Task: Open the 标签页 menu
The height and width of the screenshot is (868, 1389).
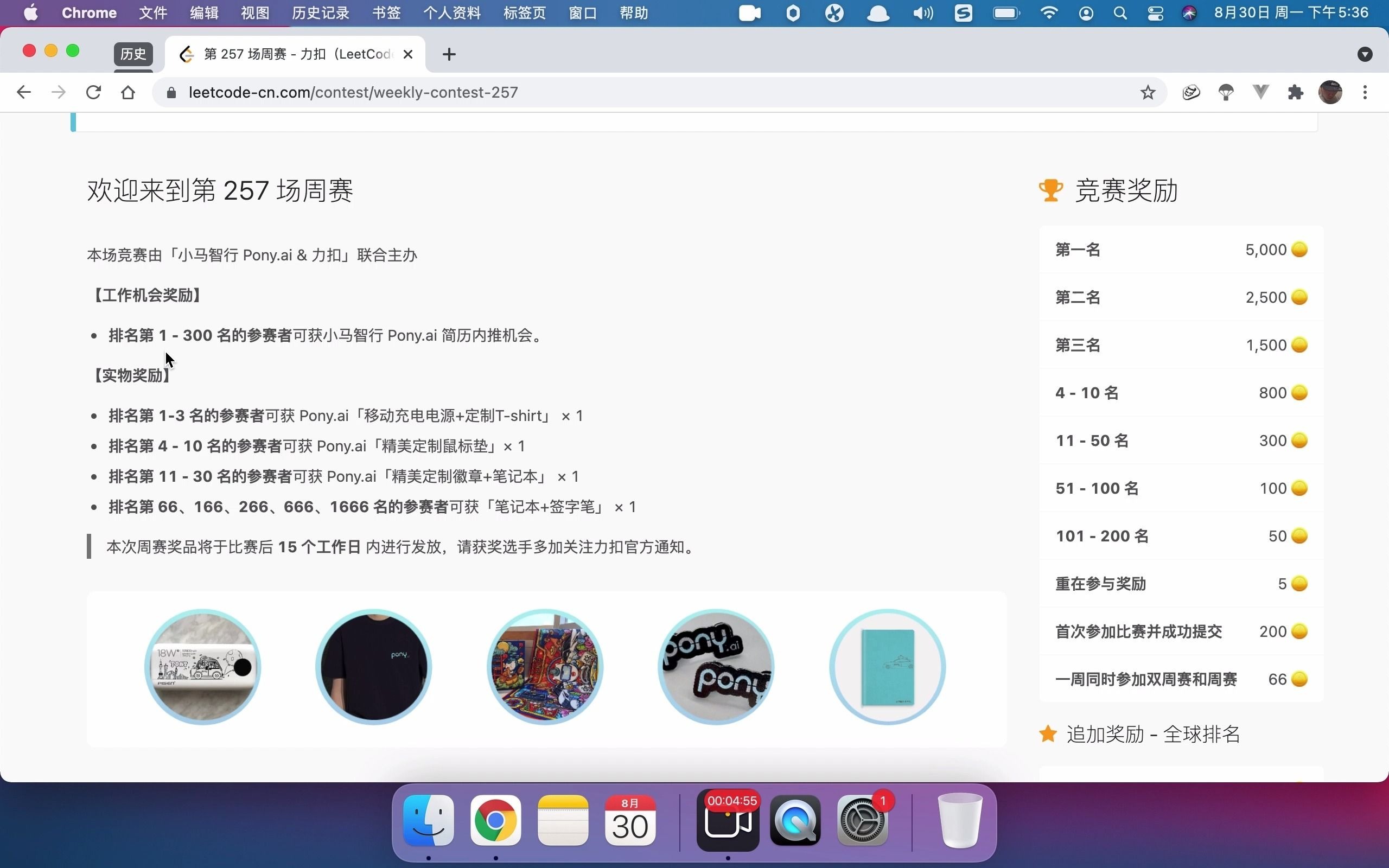Action: [525, 12]
